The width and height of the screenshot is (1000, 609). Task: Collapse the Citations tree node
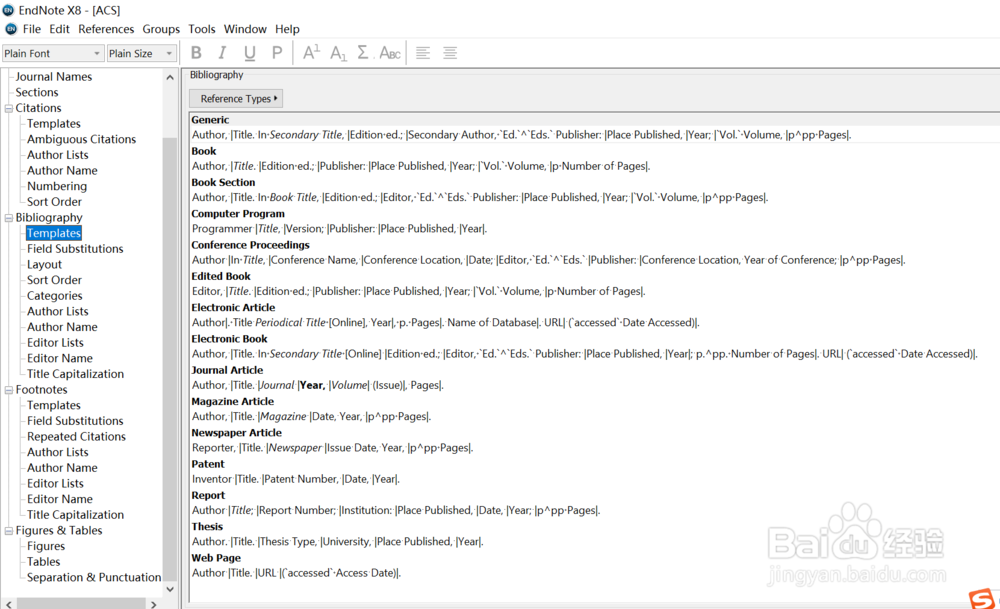[9, 108]
